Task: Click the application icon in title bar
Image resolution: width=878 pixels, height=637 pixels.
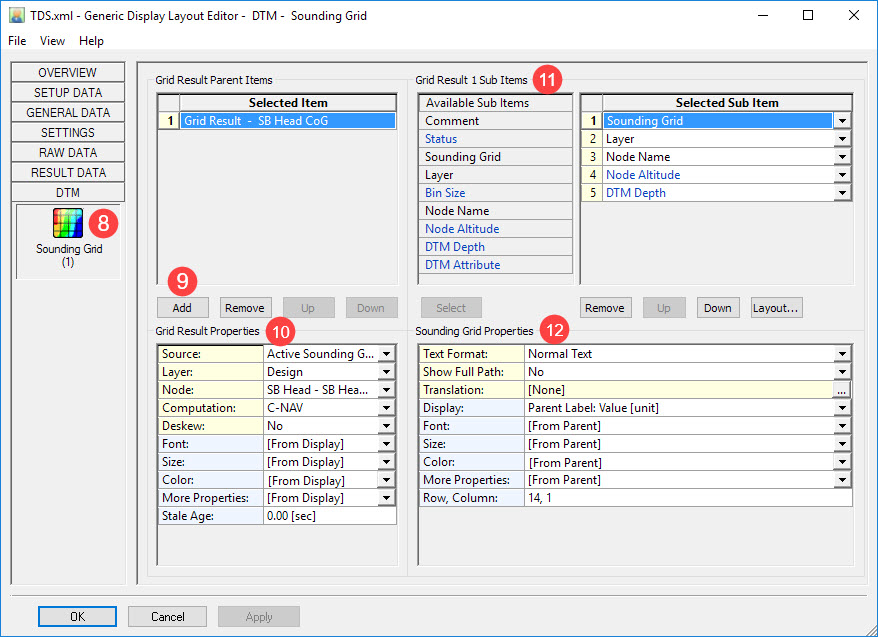Action: 16,16
